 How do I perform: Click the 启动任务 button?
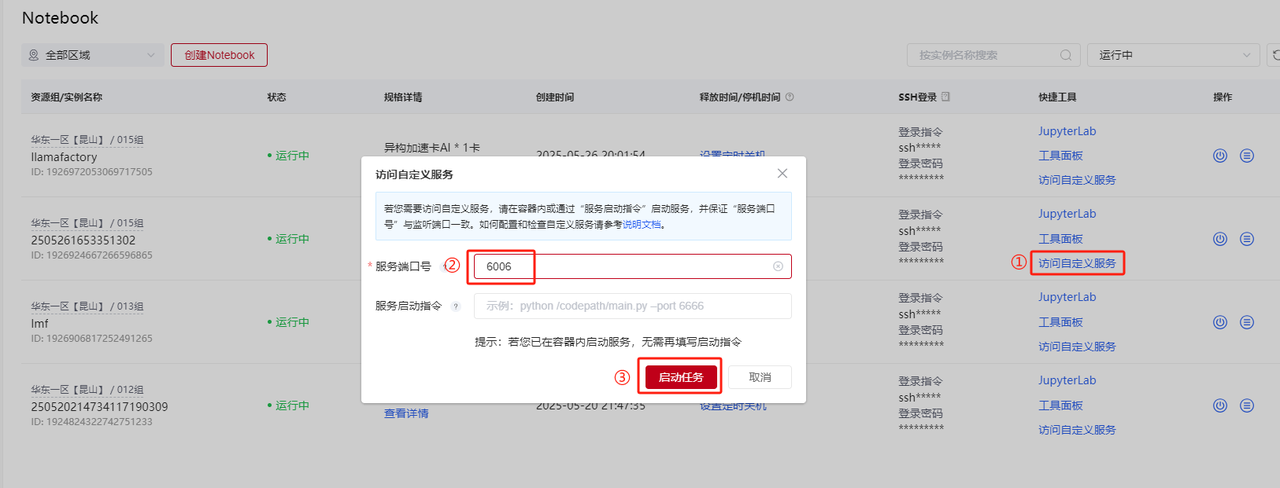point(681,377)
